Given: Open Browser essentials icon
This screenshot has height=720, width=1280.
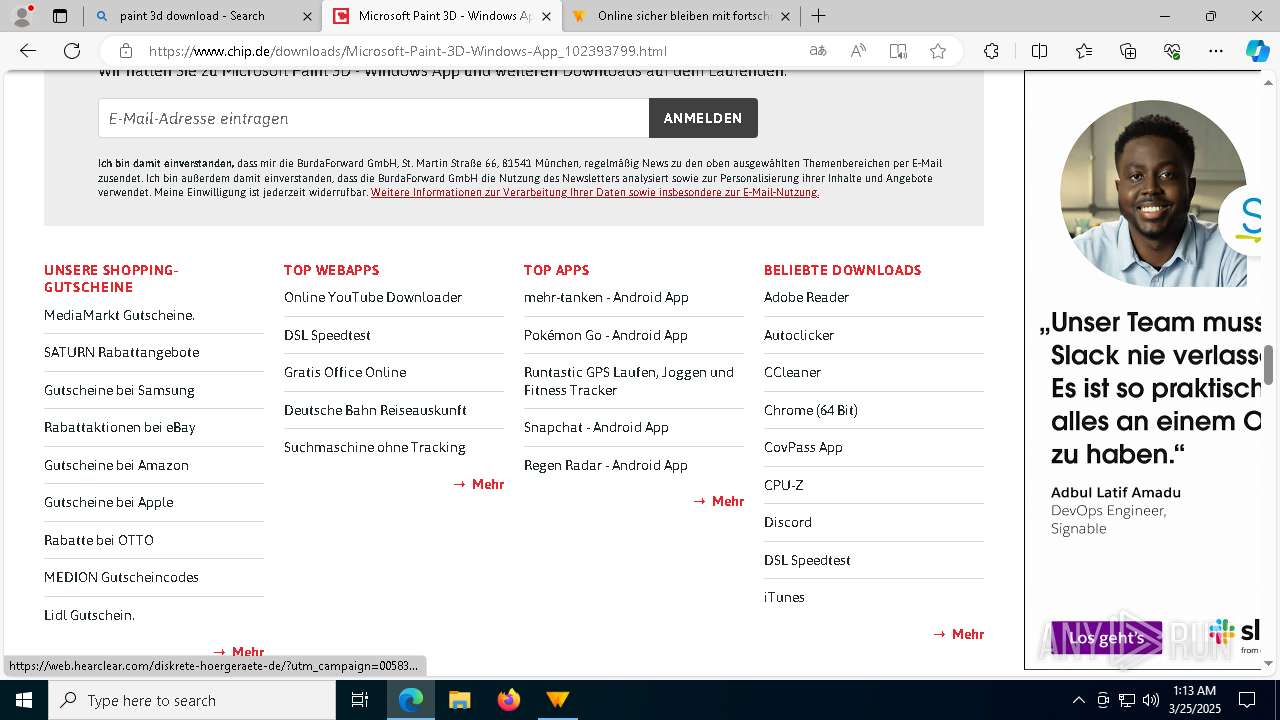Looking at the screenshot, I should tap(1172, 51).
